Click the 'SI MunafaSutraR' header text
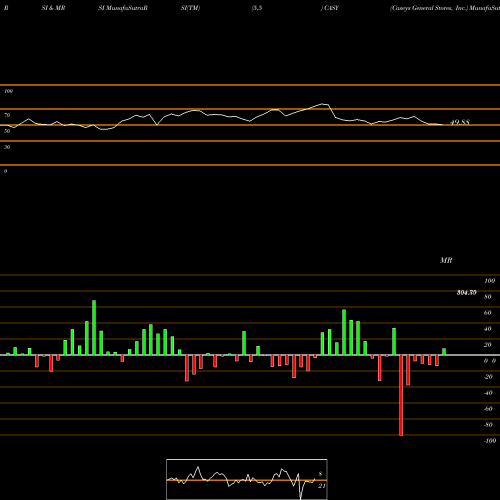 (123, 8)
